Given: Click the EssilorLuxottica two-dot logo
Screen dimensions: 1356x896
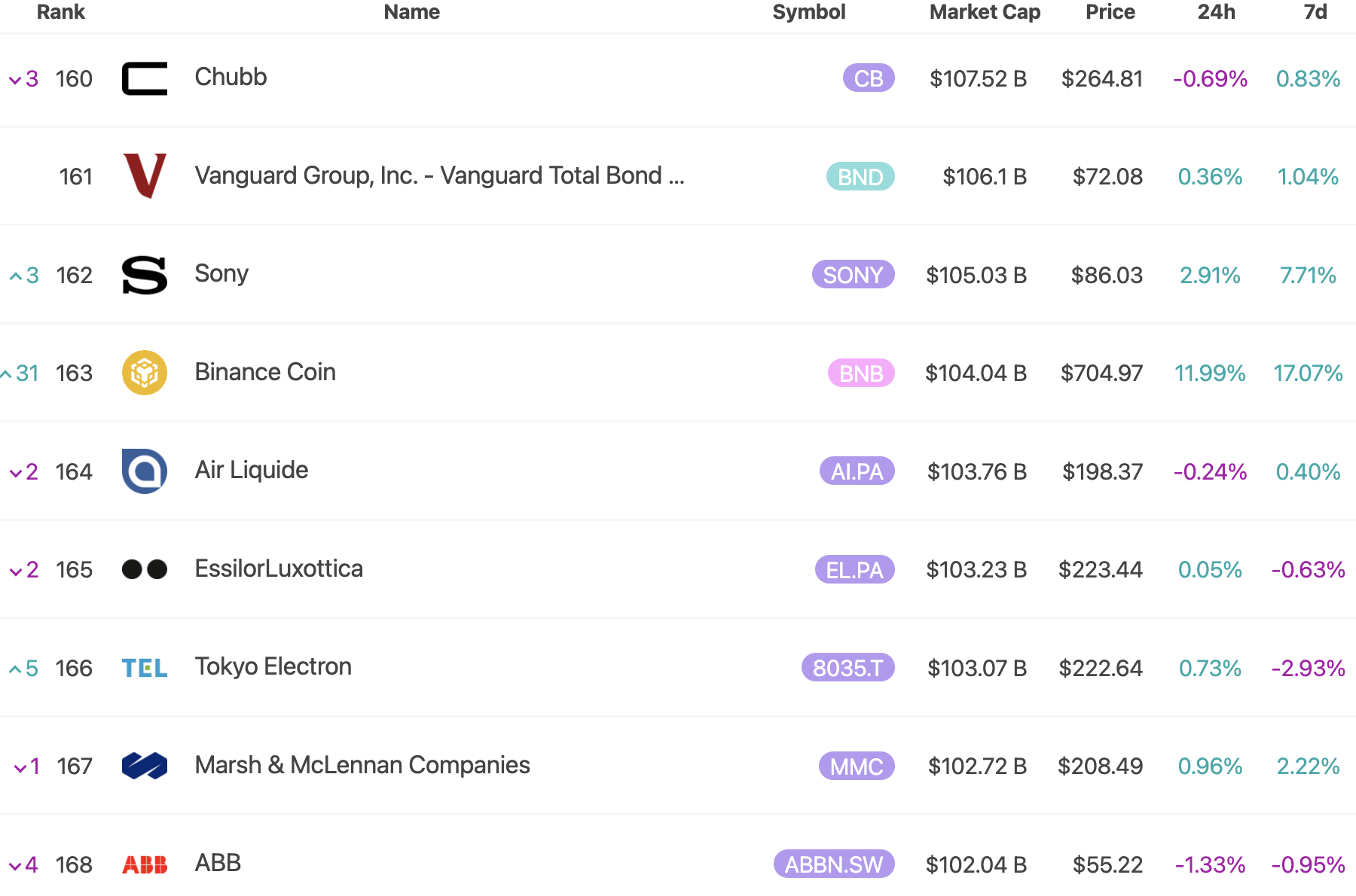Looking at the screenshot, I should pos(145,569).
